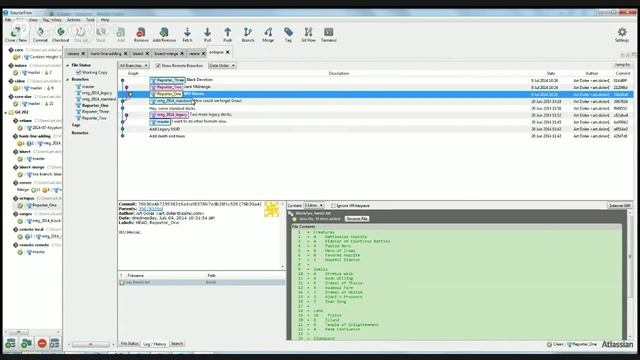Select the 'Add death and taxes' commit row
Image resolution: width=640 pixels, height=360 pixels.
[x=375, y=136]
